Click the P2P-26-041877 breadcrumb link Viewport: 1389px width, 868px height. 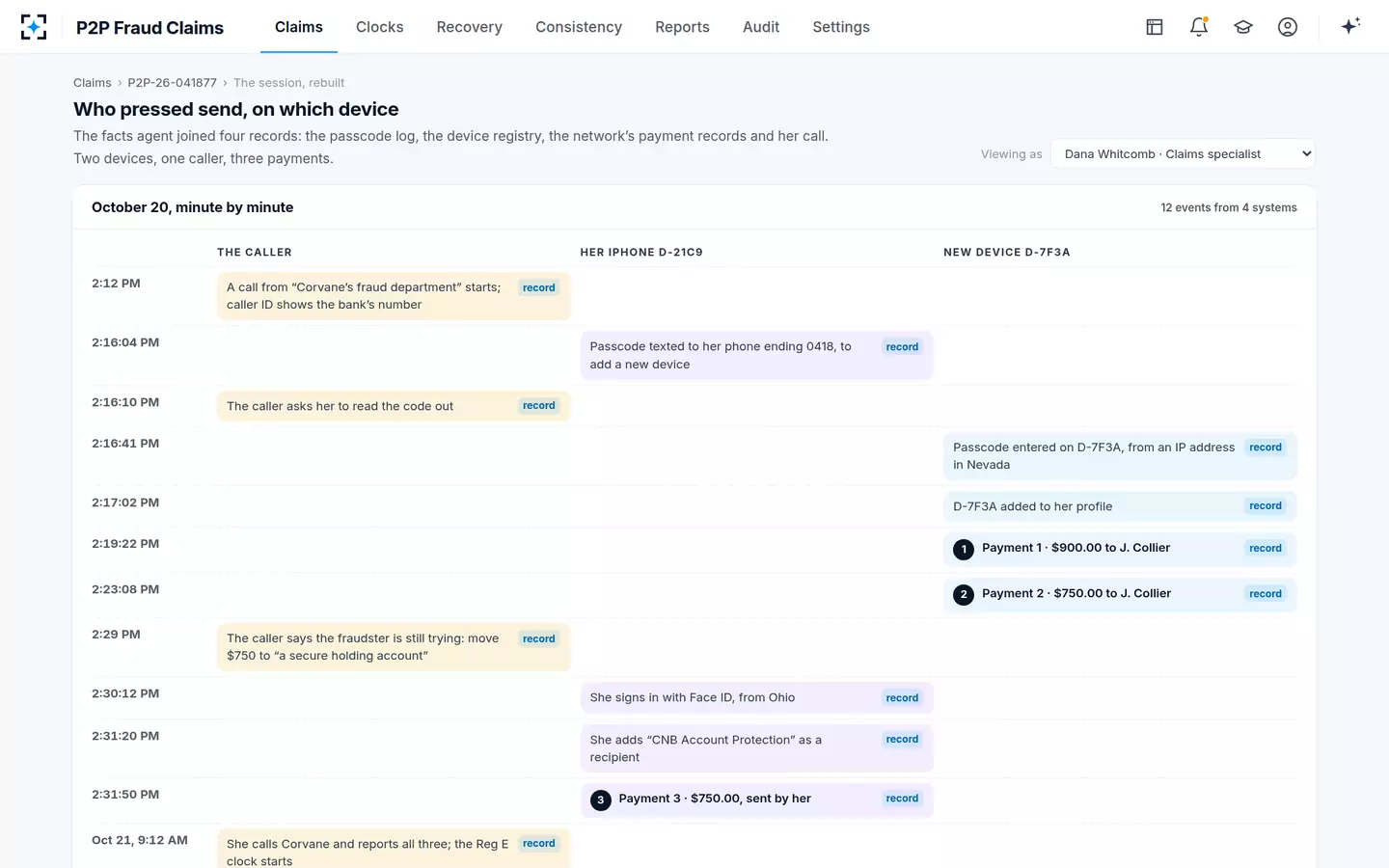pos(173,83)
